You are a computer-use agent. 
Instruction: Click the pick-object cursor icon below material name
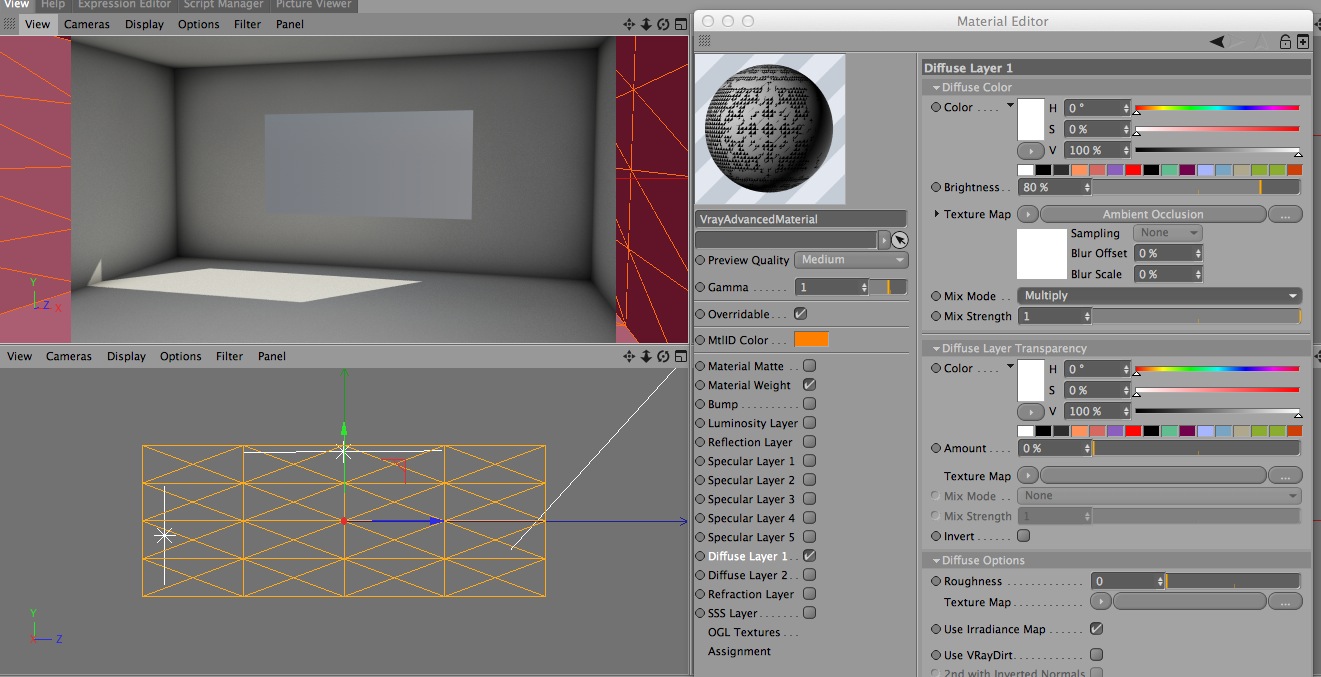(899, 240)
